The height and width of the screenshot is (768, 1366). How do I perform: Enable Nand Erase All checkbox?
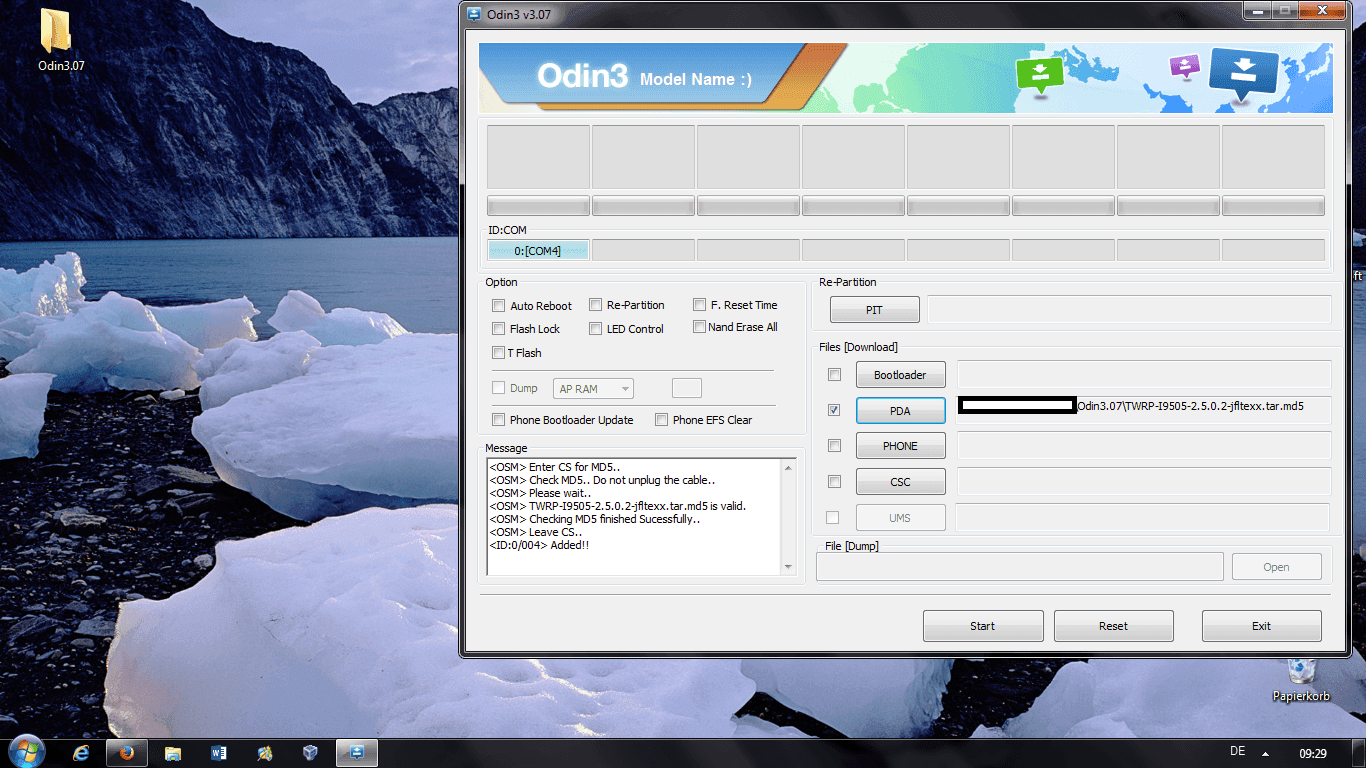click(699, 327)
